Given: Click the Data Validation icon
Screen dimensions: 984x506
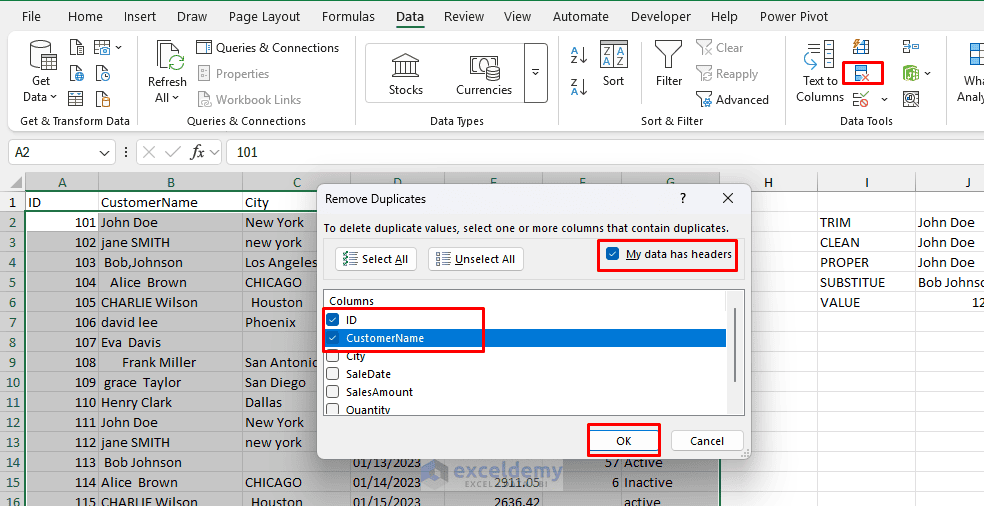Looking at the screenshot, I should pyautogui.click(x=861, y=99).
